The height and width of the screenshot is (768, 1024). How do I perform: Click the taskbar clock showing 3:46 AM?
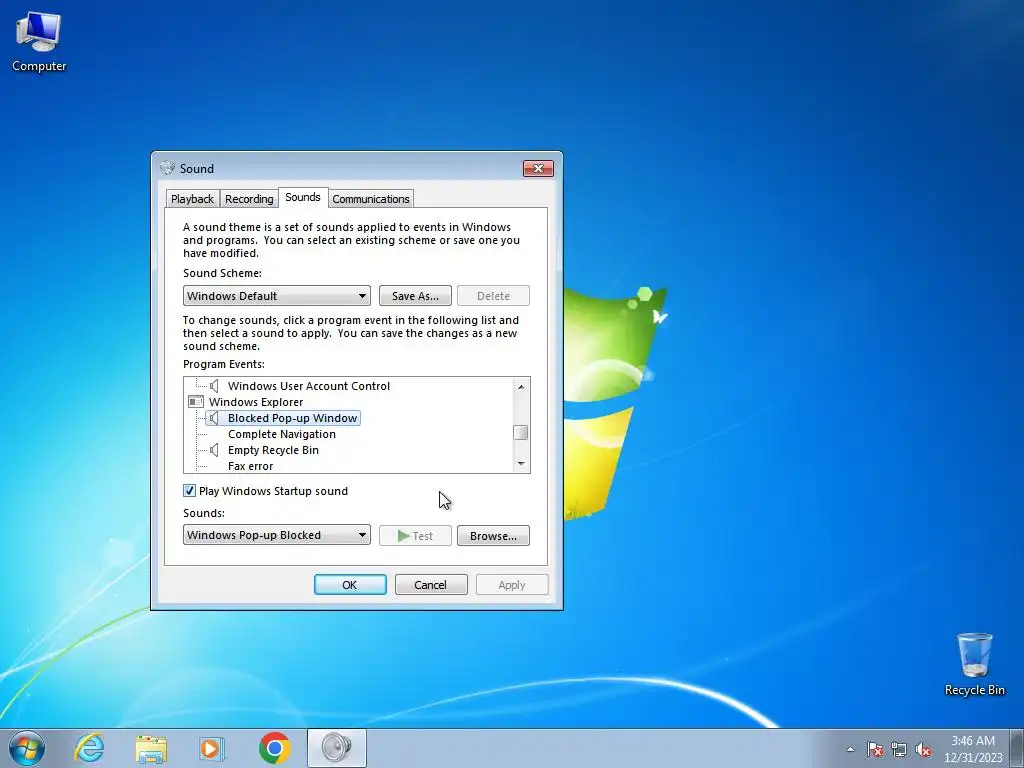pos(973,748)
